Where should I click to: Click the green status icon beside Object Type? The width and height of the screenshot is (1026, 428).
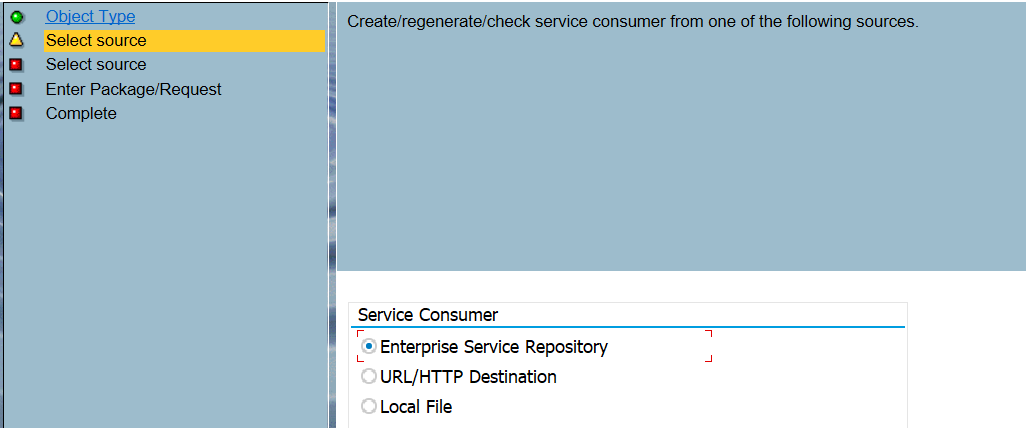pos(17,17)
